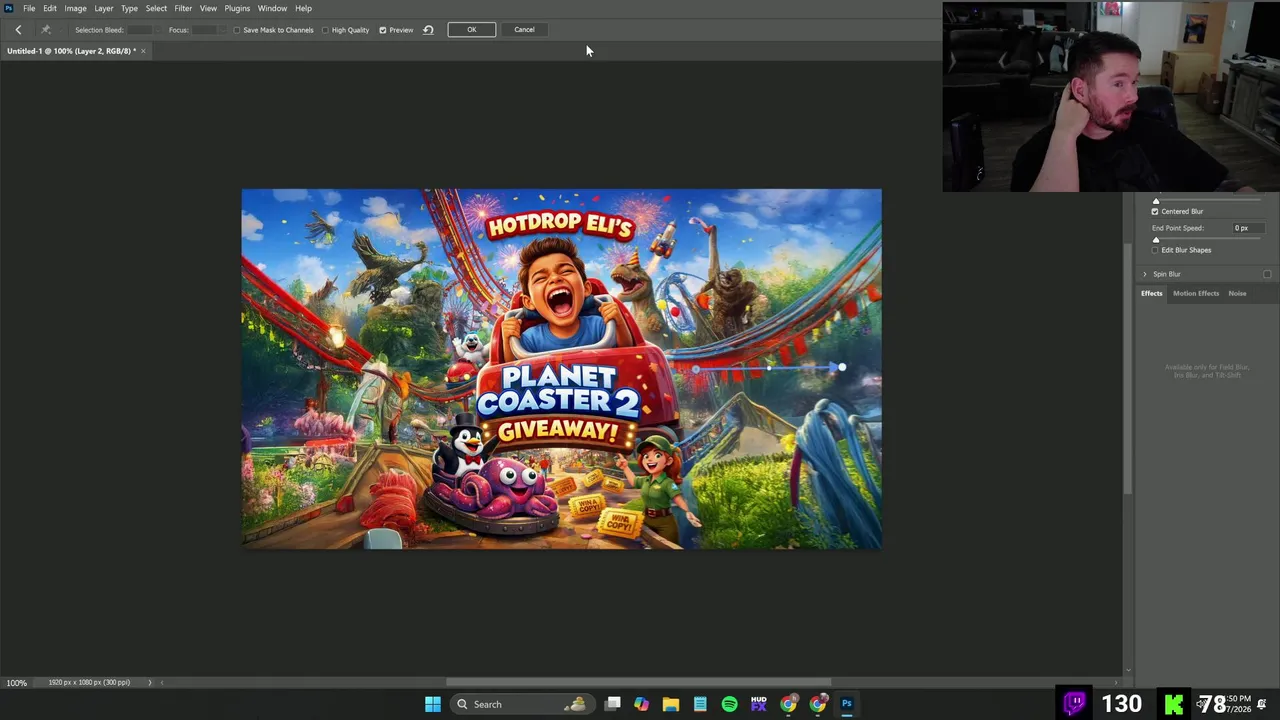The height and width of the screenshot is (720, 1280).
Task: Enable the High Quality checkbox
Action: [325, 30]
